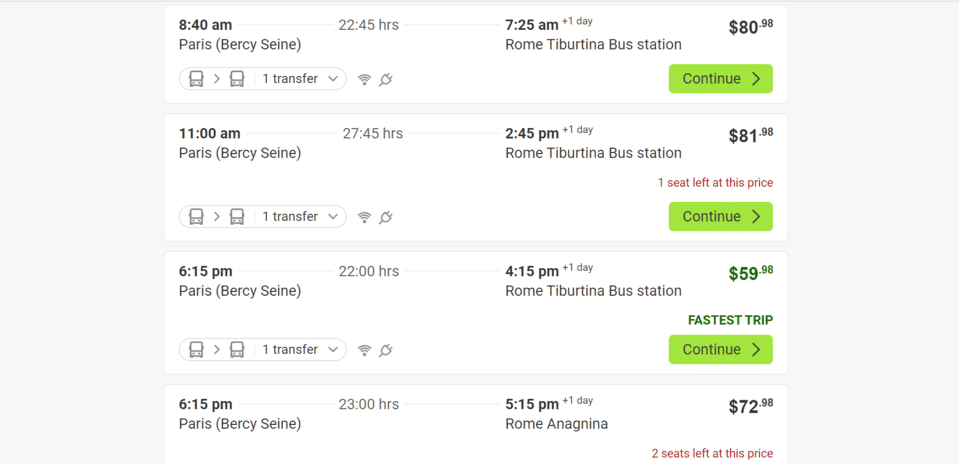Expand transfer details for 11:00 am departure
The width and height of the screenshot is (959, 464).
(x=300, y=217)
